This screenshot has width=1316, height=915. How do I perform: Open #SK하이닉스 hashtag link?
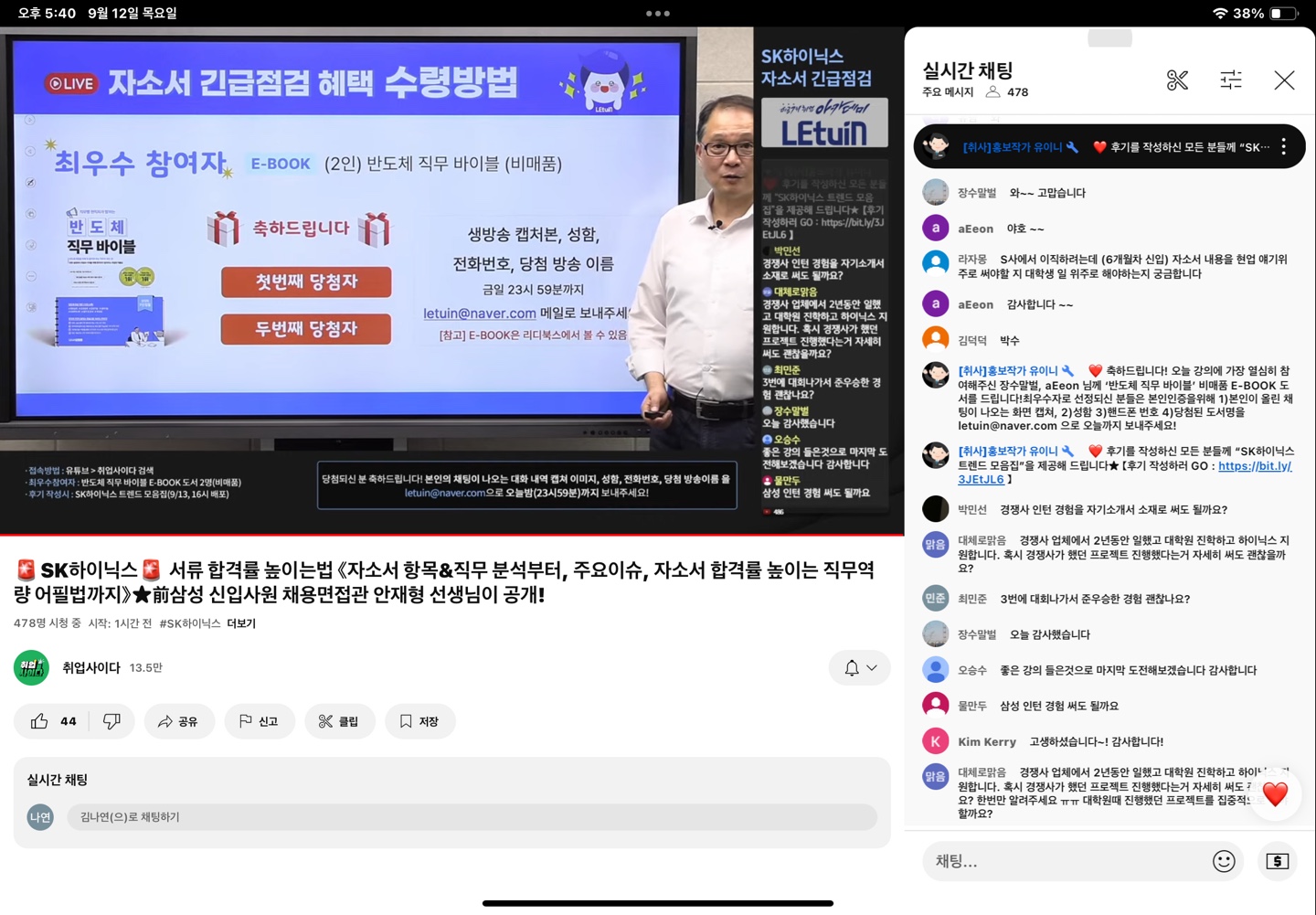(x=190, y=623)
